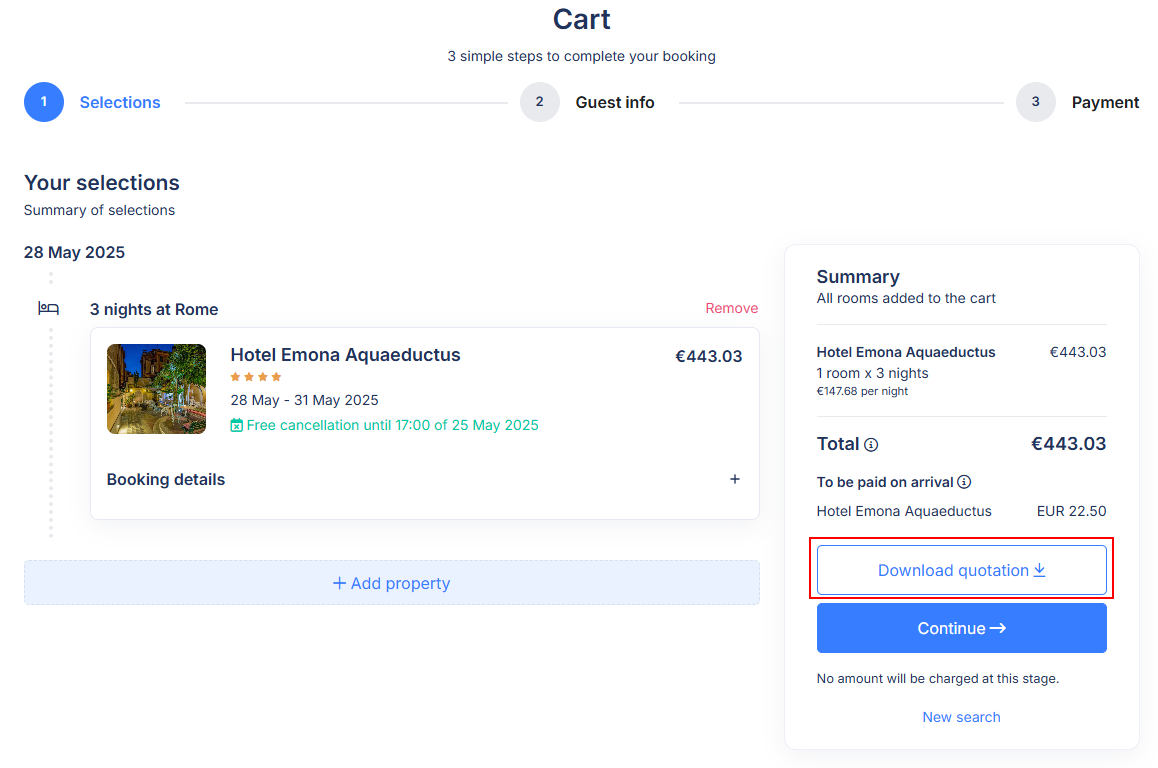Screen dimensions: 1158x768
Task: Click the Booking details label
Action: coord(166,480)
